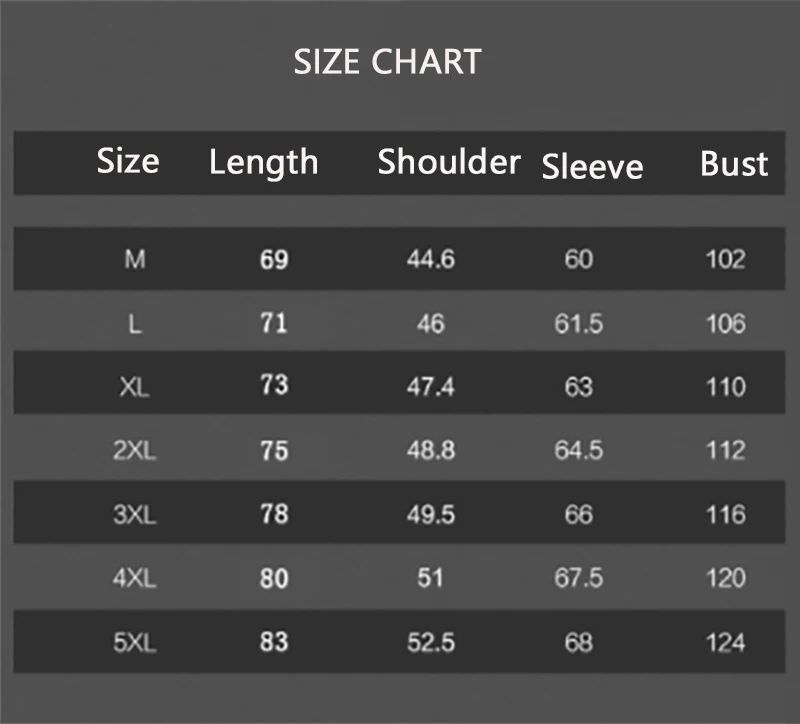The image size is (800, 724).
Task: Select the XL size row label
Action: [135, 387]
